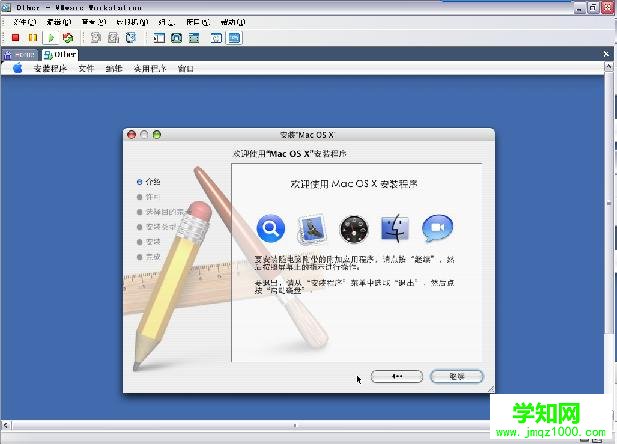The width and height of the screenshot is (617, 444).
Task: Click the installer window green zoom button
Action: 157,135
